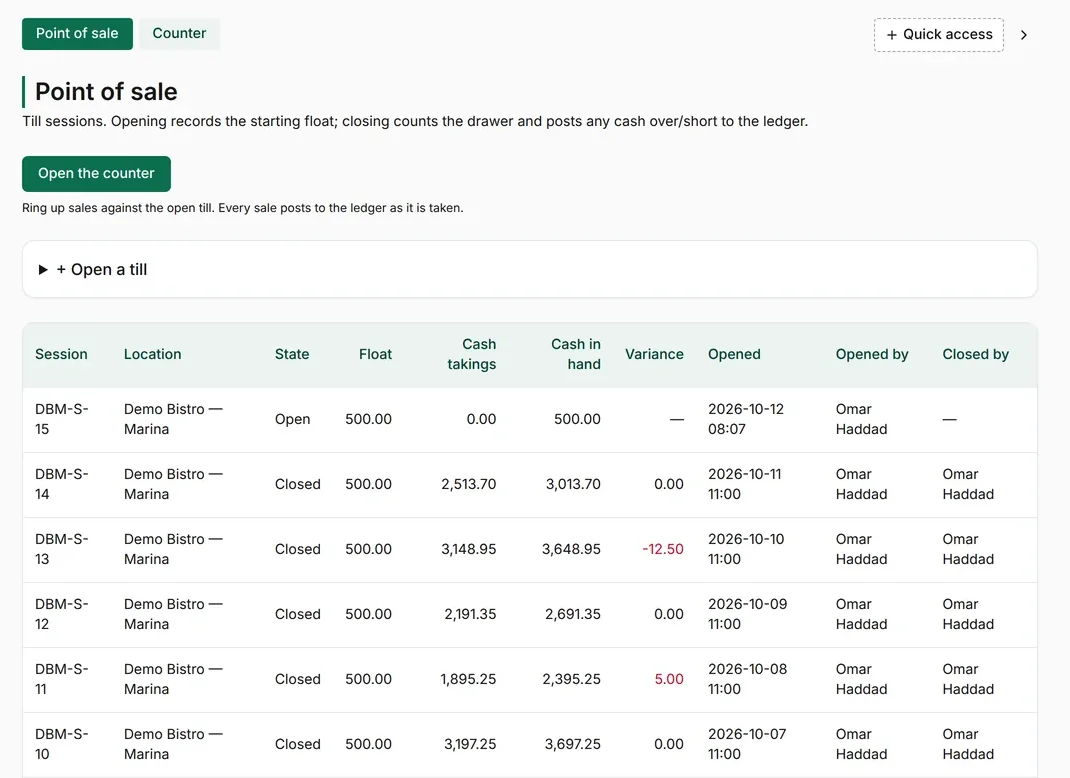Click the Float column header

[x=375, y=354]
